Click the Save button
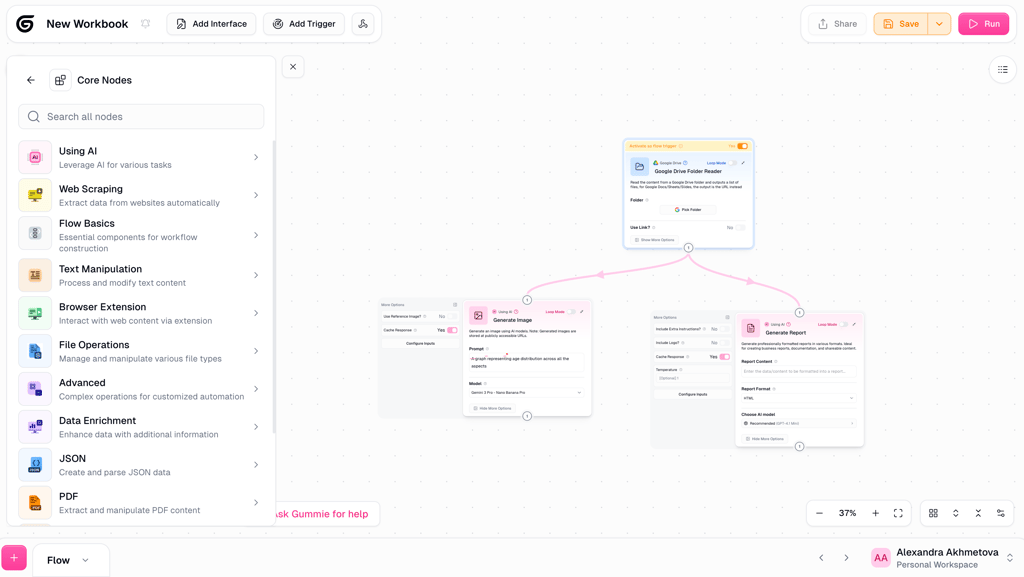The image size is (1024, 577). [x=901, y=24]
